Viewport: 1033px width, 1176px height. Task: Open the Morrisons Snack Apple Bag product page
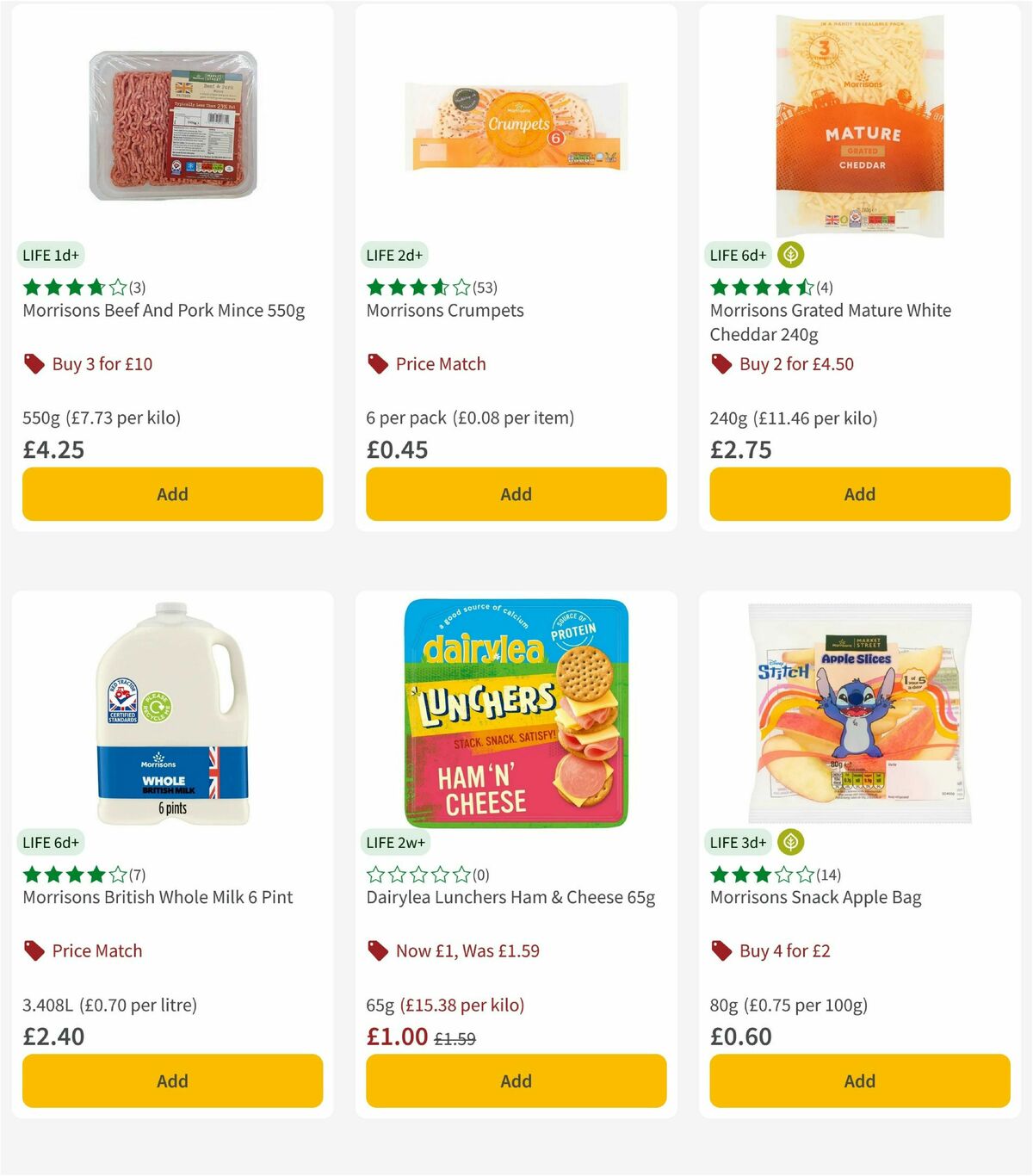815,897
